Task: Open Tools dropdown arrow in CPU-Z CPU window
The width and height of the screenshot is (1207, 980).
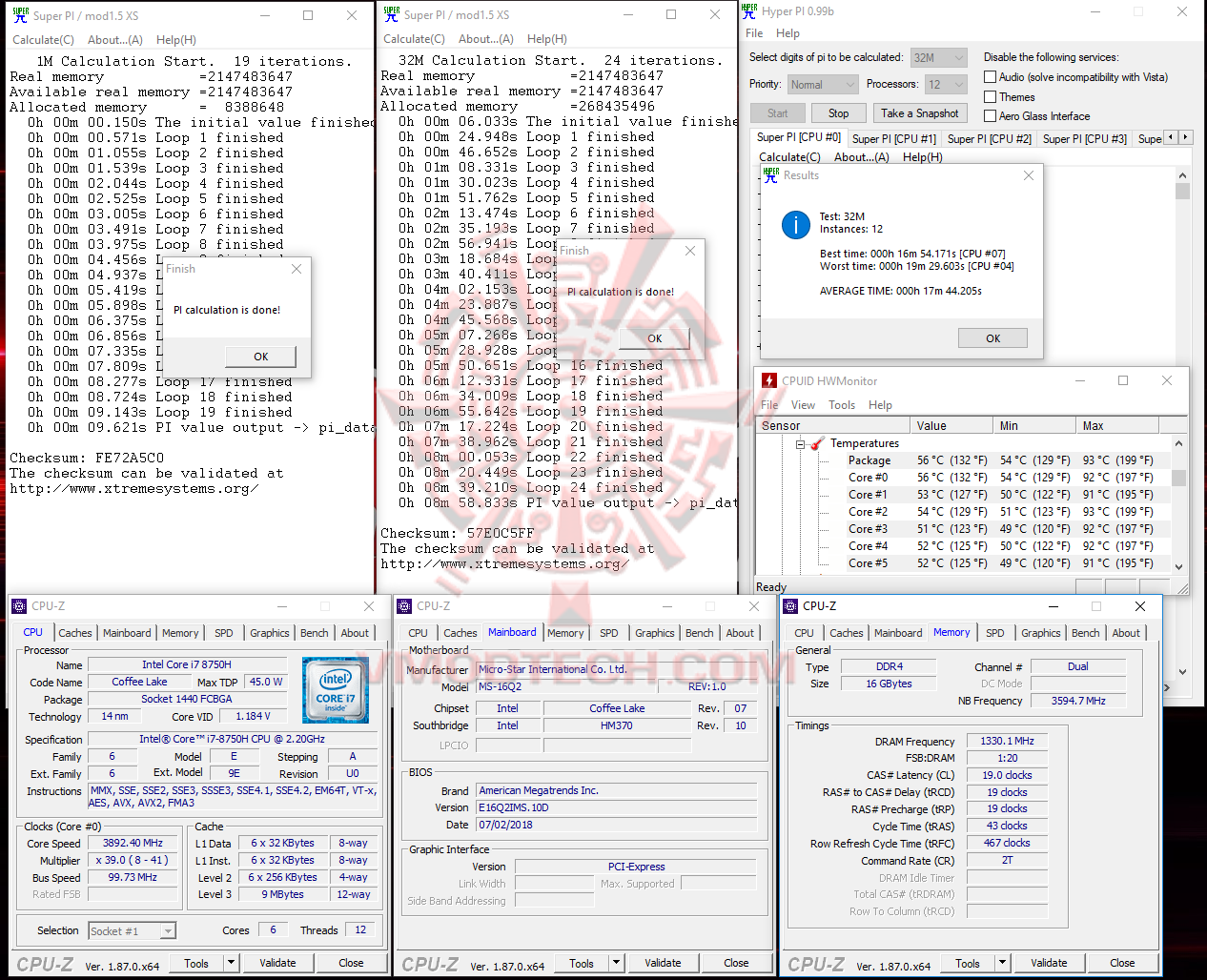Action: click(231, 963)
